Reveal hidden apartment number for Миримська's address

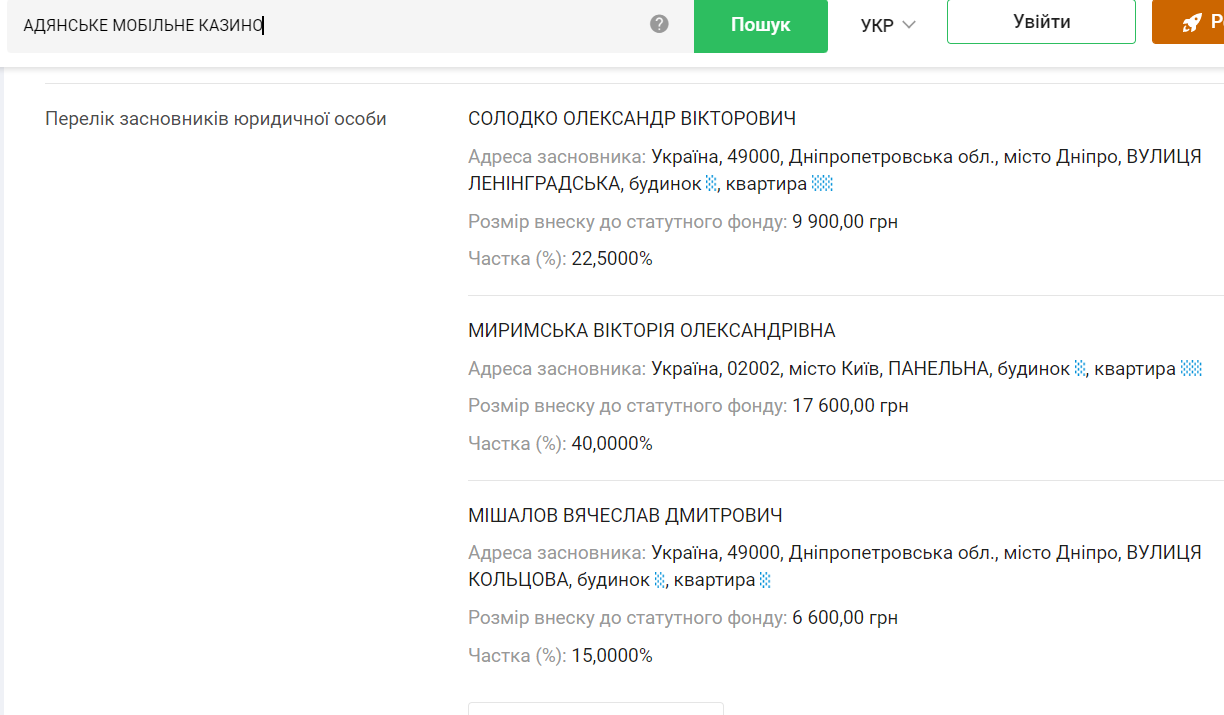point(1190,369)
